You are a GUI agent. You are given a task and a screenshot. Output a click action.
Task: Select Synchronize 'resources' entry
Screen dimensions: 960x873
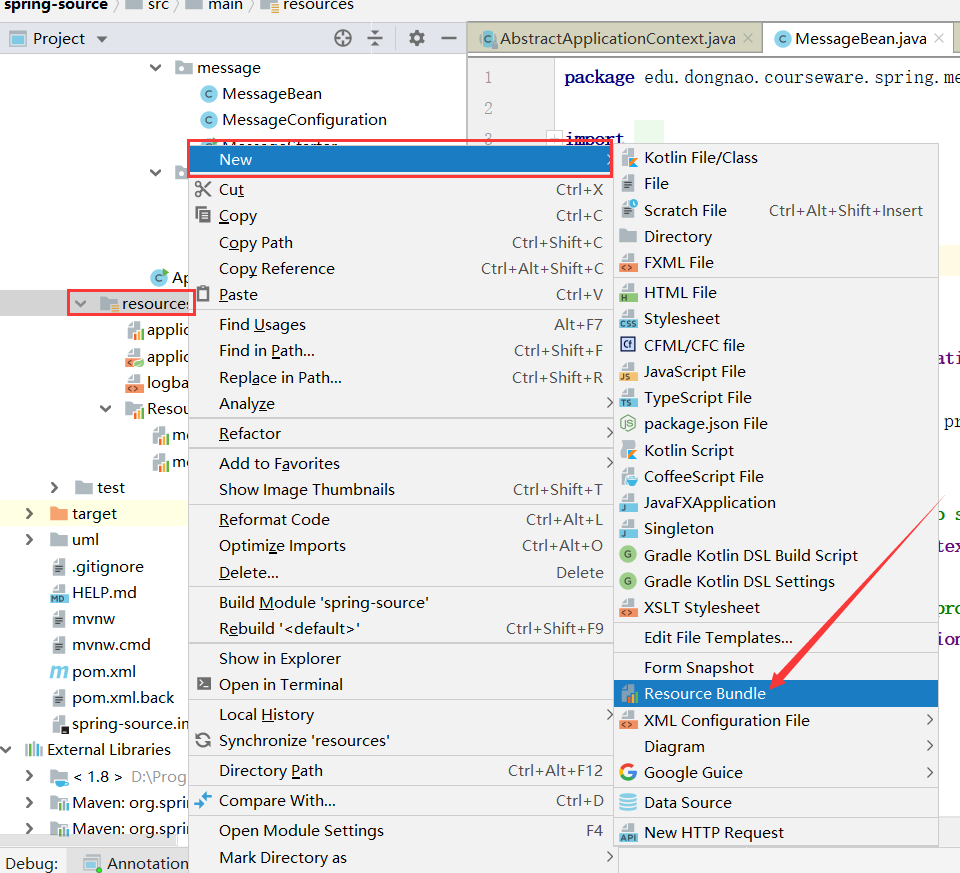(x=401, y=741)
